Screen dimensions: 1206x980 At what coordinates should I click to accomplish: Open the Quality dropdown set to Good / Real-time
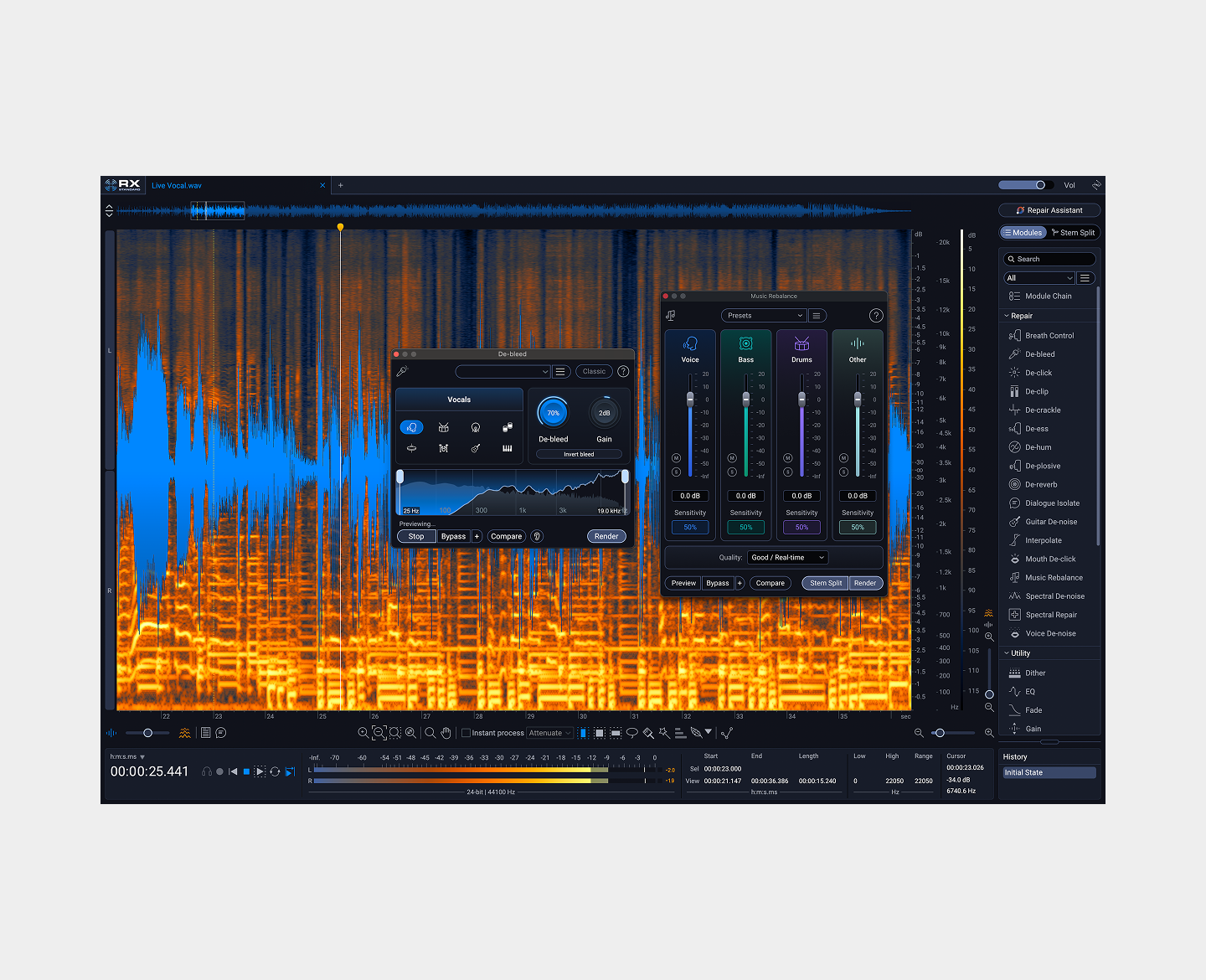tap(787, 558)
